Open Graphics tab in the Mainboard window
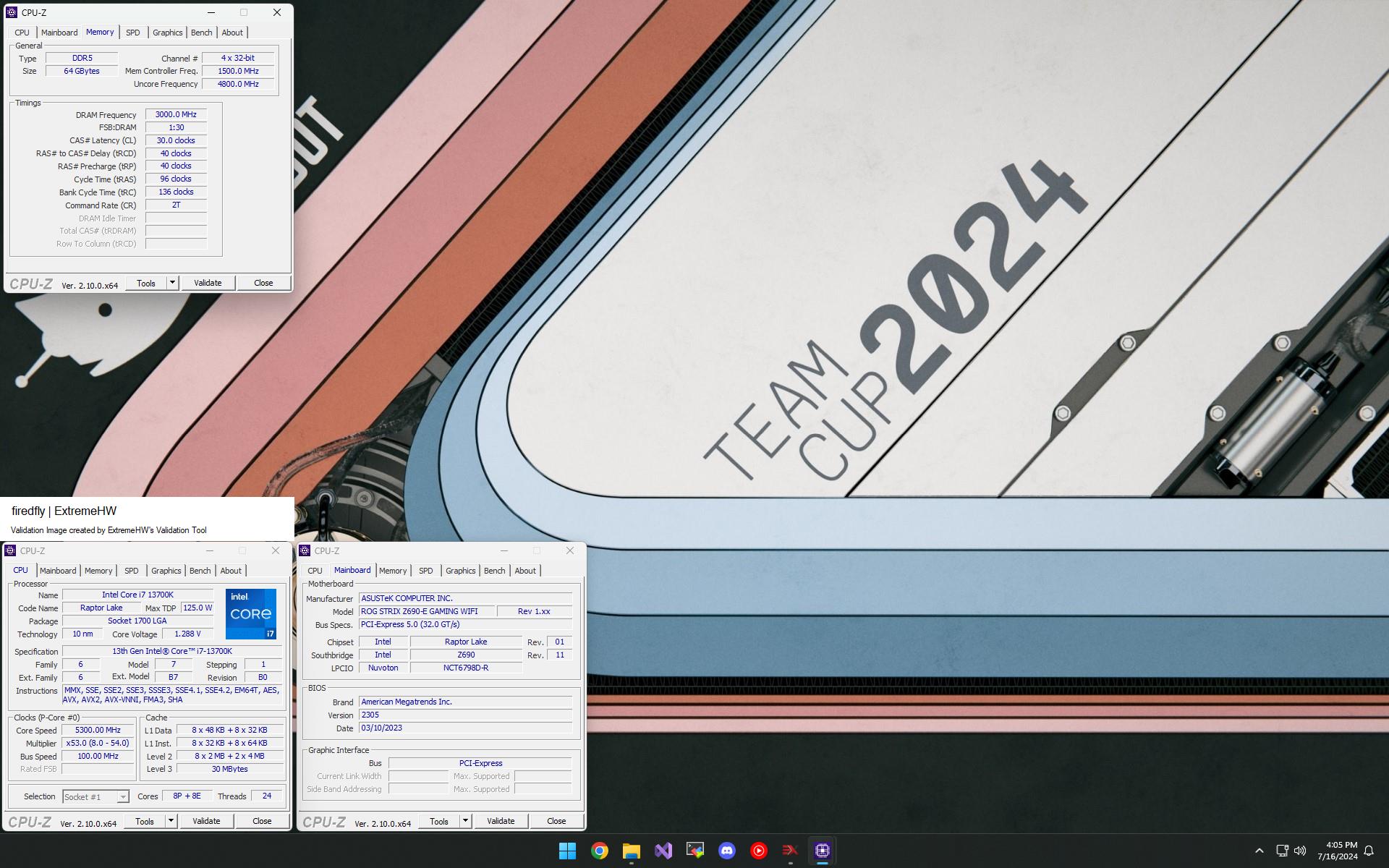The image size is (1389, 868). (x=461, y=571)
